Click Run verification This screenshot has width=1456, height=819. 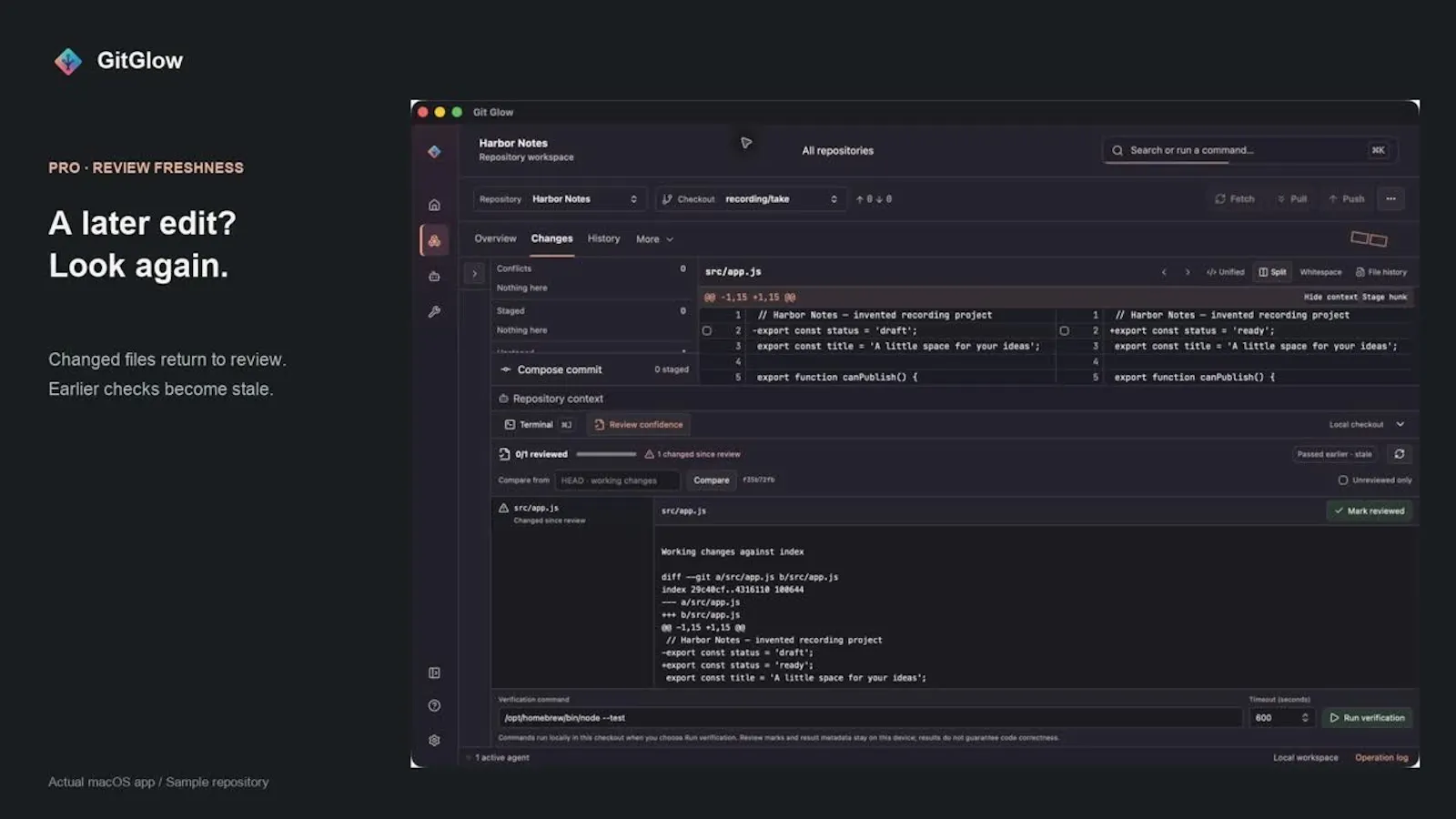[1367, 718]
